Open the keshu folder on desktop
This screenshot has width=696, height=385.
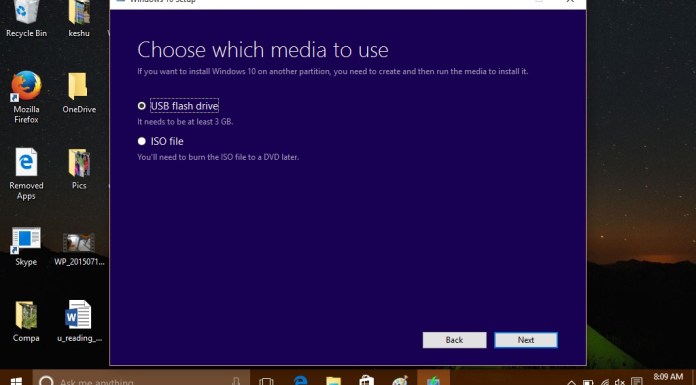(79, 19)
